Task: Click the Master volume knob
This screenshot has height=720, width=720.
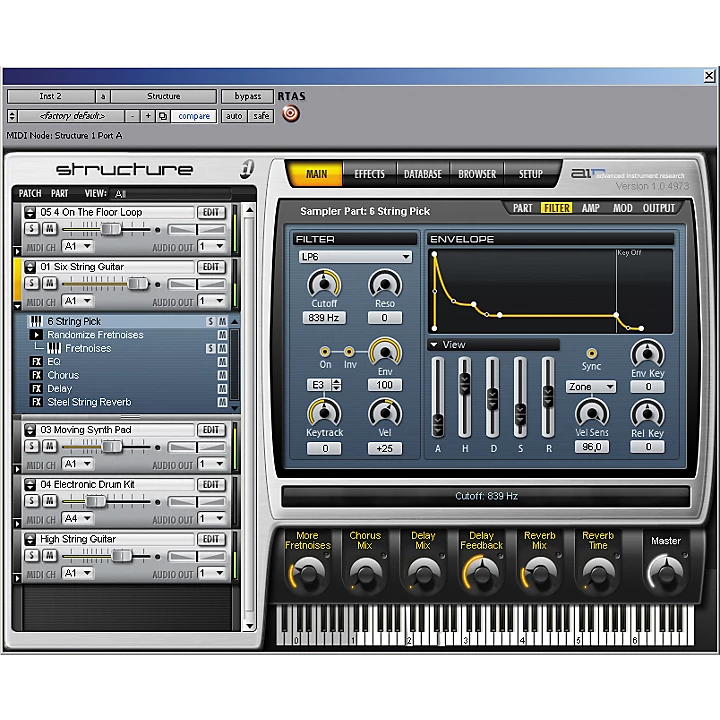Action: [x=666, y=572]
